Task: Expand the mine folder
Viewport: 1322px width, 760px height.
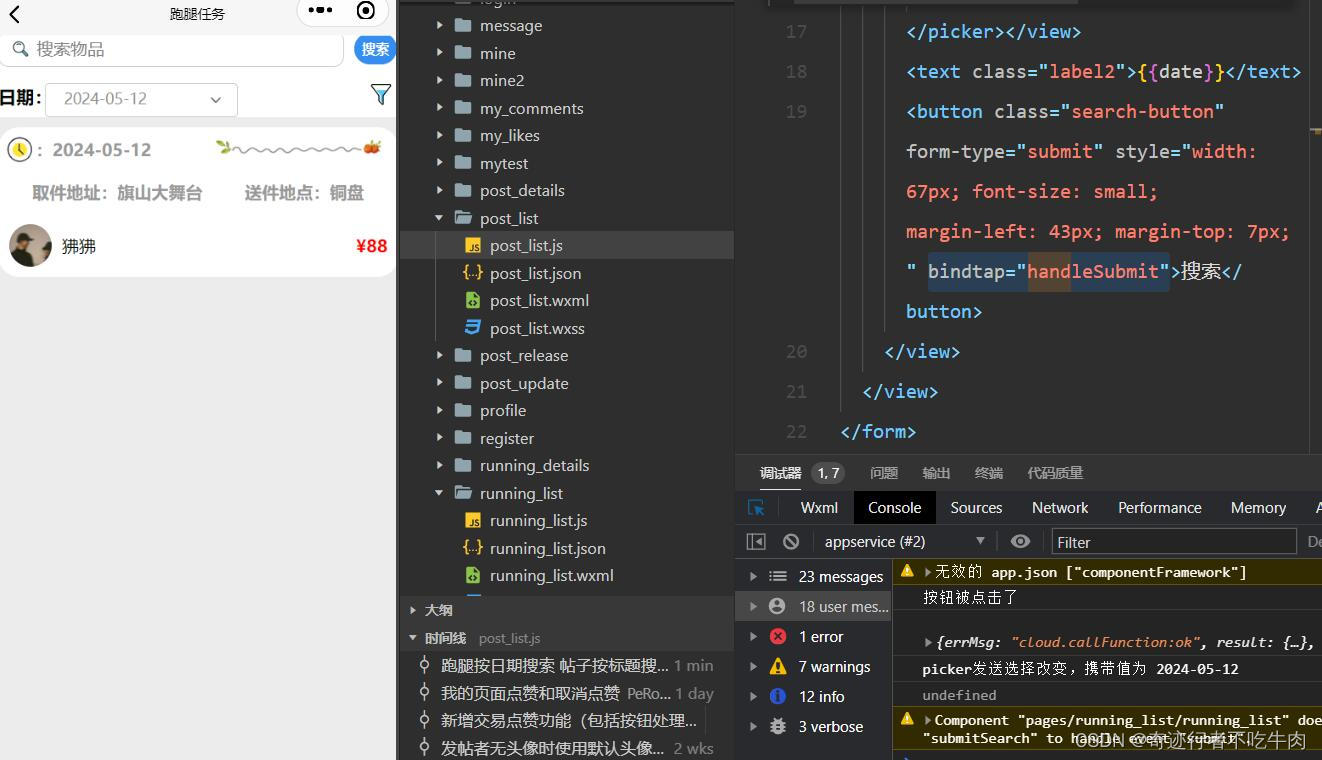Action: pyautogui.click(x=497, y=53)
